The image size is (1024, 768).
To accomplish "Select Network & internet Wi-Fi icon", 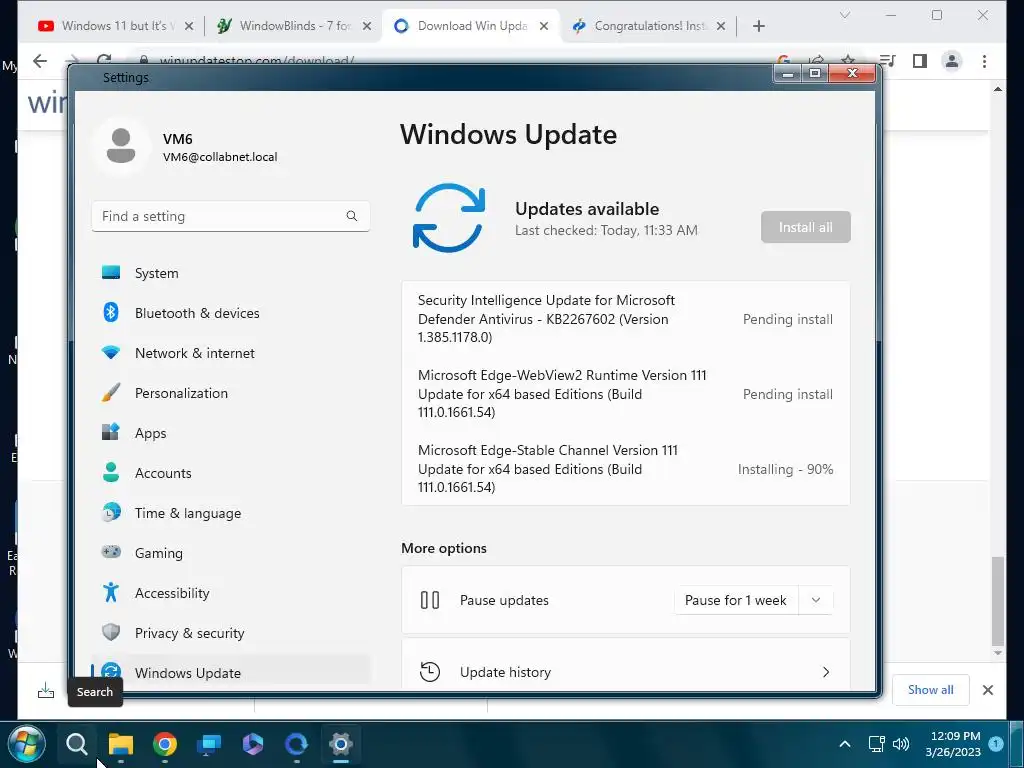I will [x=111, y=353].
